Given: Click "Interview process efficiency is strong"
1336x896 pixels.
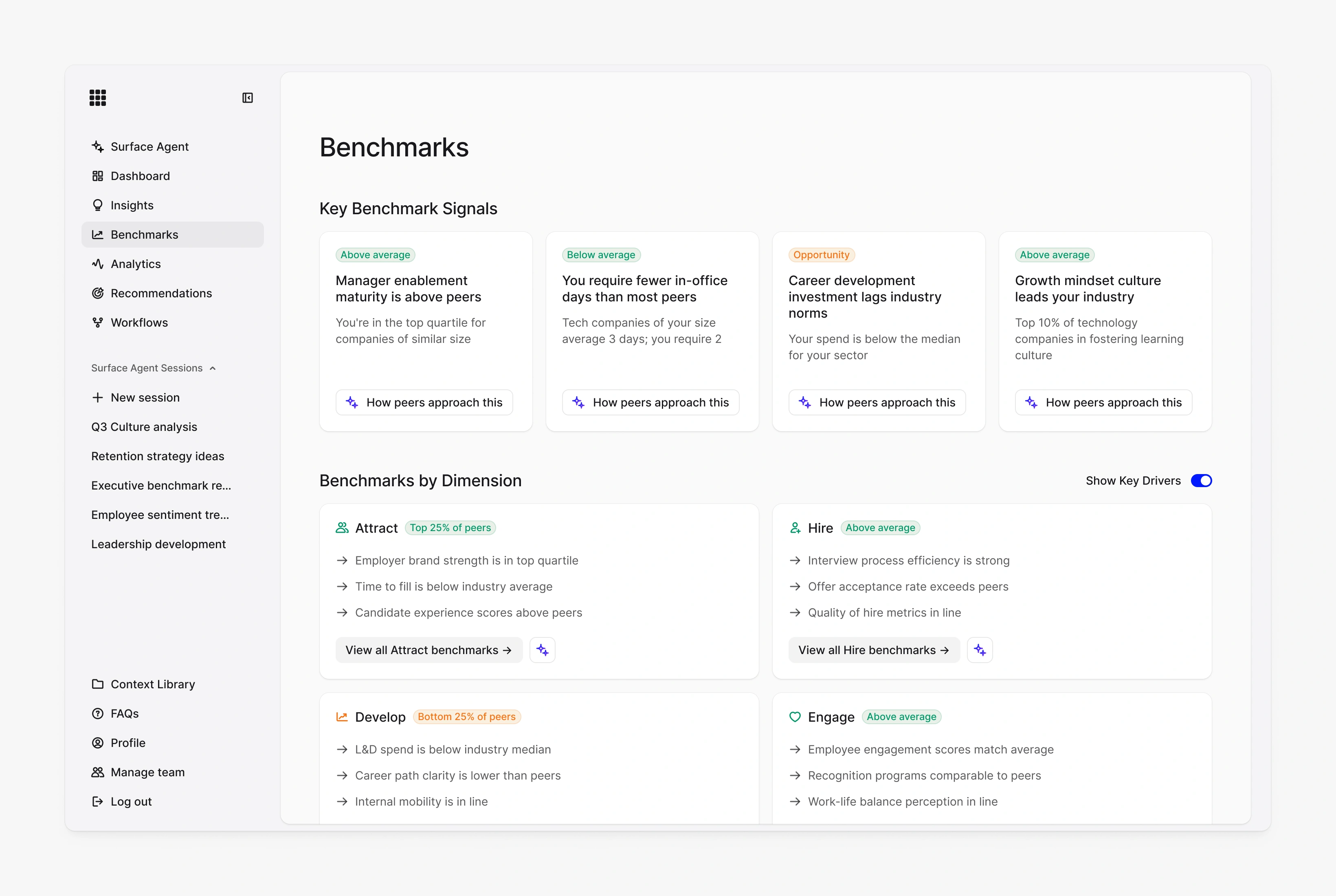Looking at the screenshot, I should tap(909, 560).
